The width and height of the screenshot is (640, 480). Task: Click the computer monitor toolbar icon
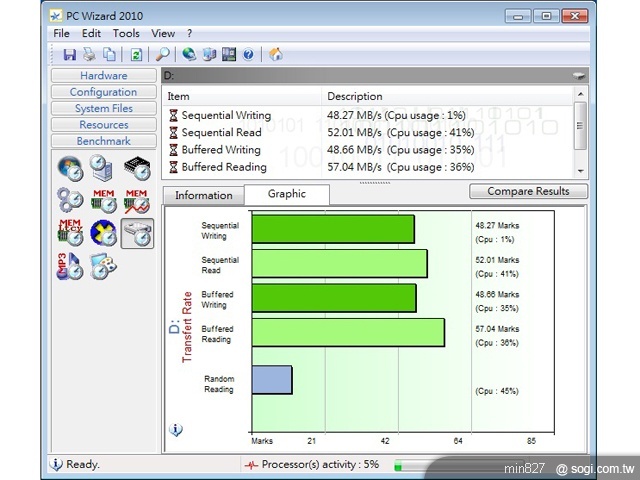209,54
